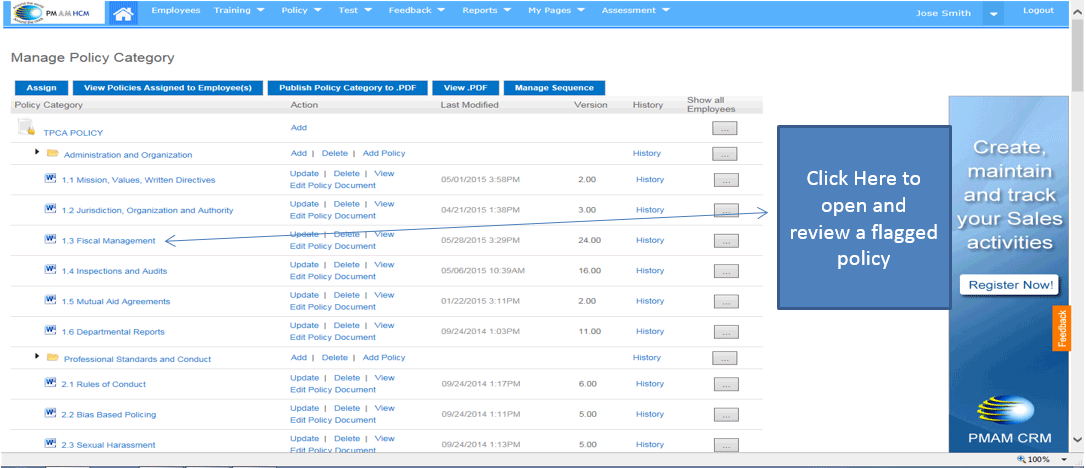Click Edit Policy Document for 1.5 Mutual Aid
Image resolution: width=1086 pixels, height=468 pixels.
pyautogui.click(x=332, y=307)
